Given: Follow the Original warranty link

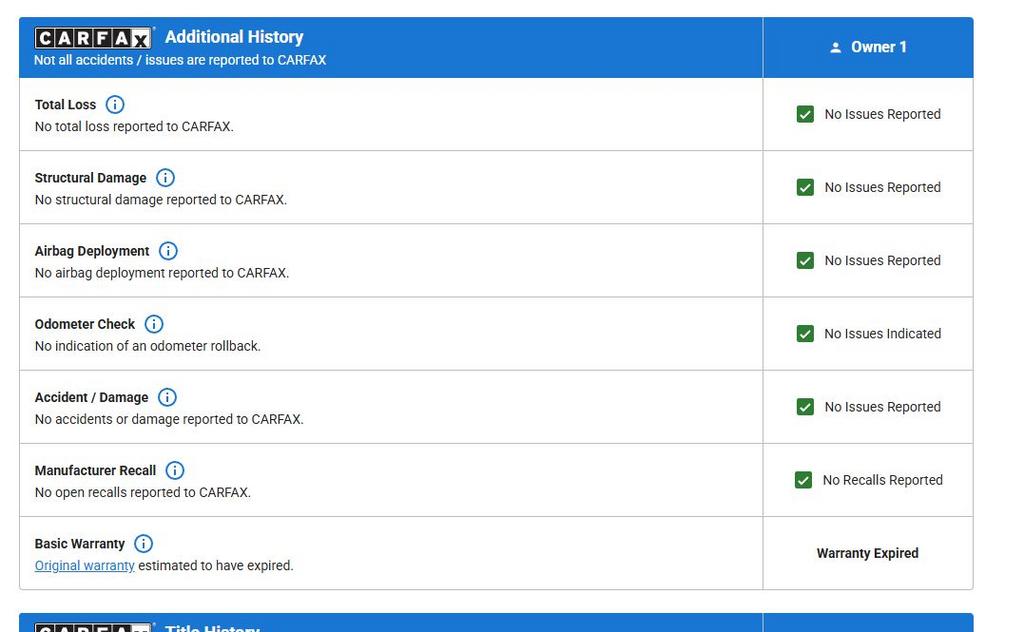Looking at the screenshot, I should [84, 565].
